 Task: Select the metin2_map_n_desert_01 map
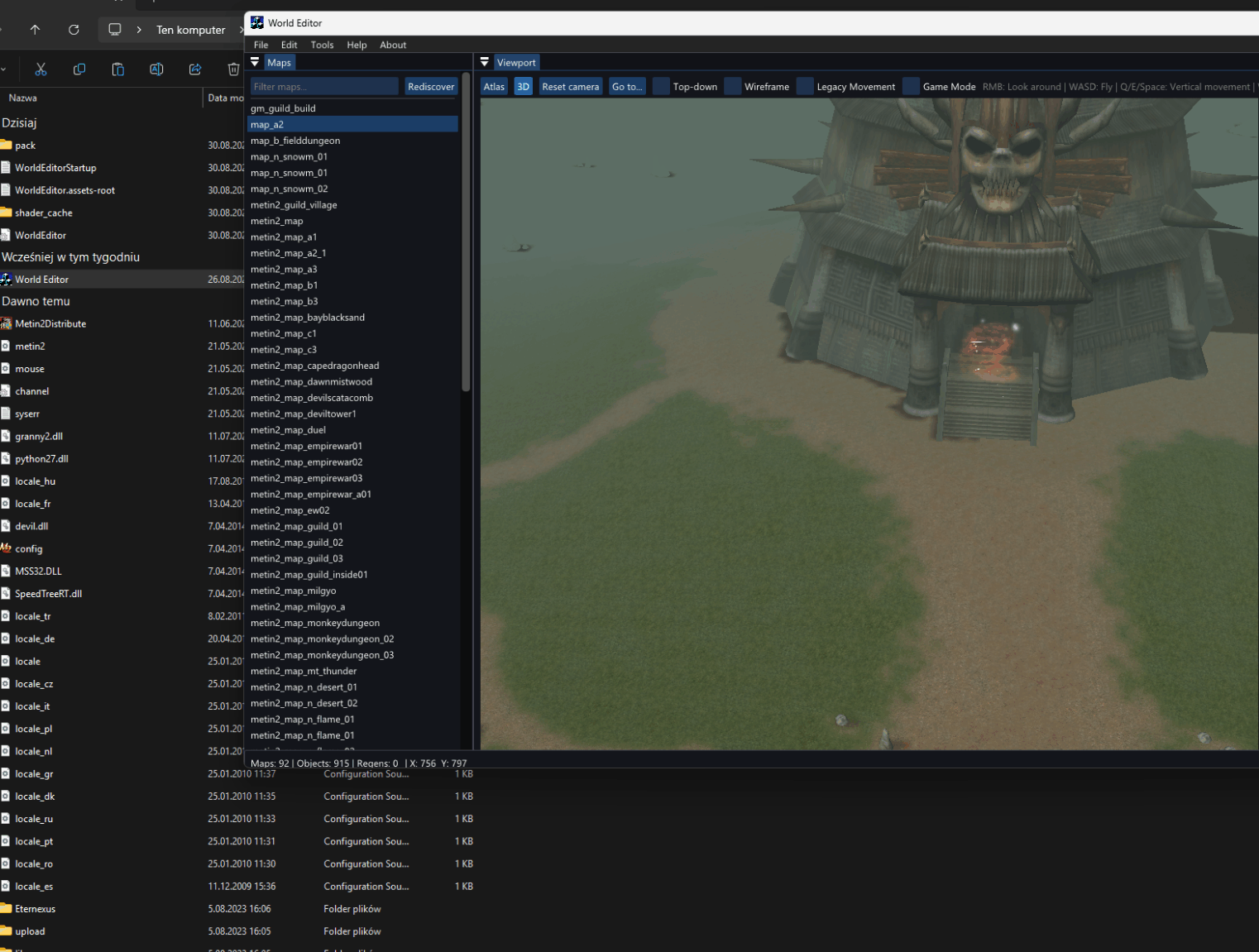coord(352,687)
